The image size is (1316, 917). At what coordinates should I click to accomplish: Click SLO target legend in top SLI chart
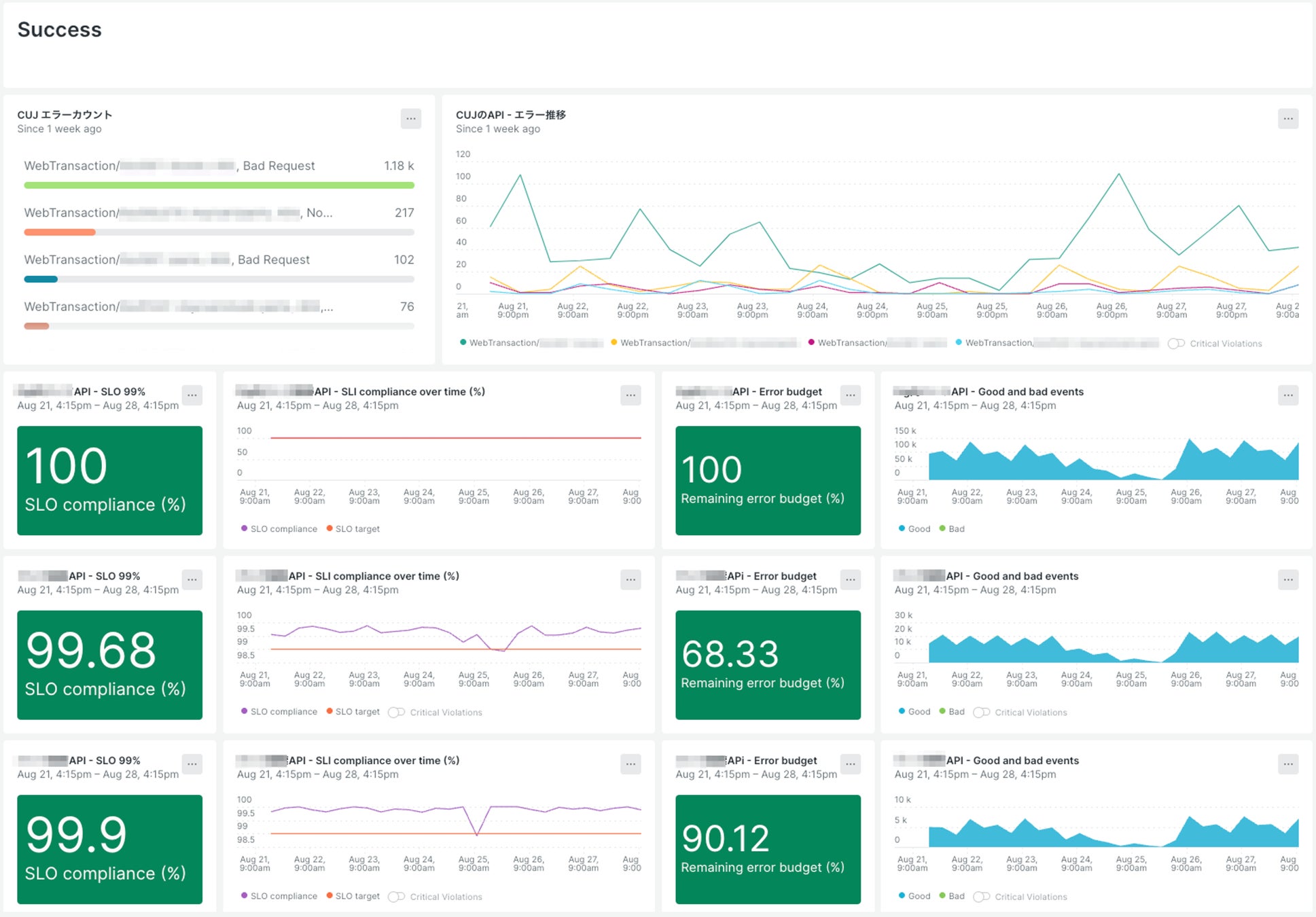pyautogui.click(x=353, y=528)
